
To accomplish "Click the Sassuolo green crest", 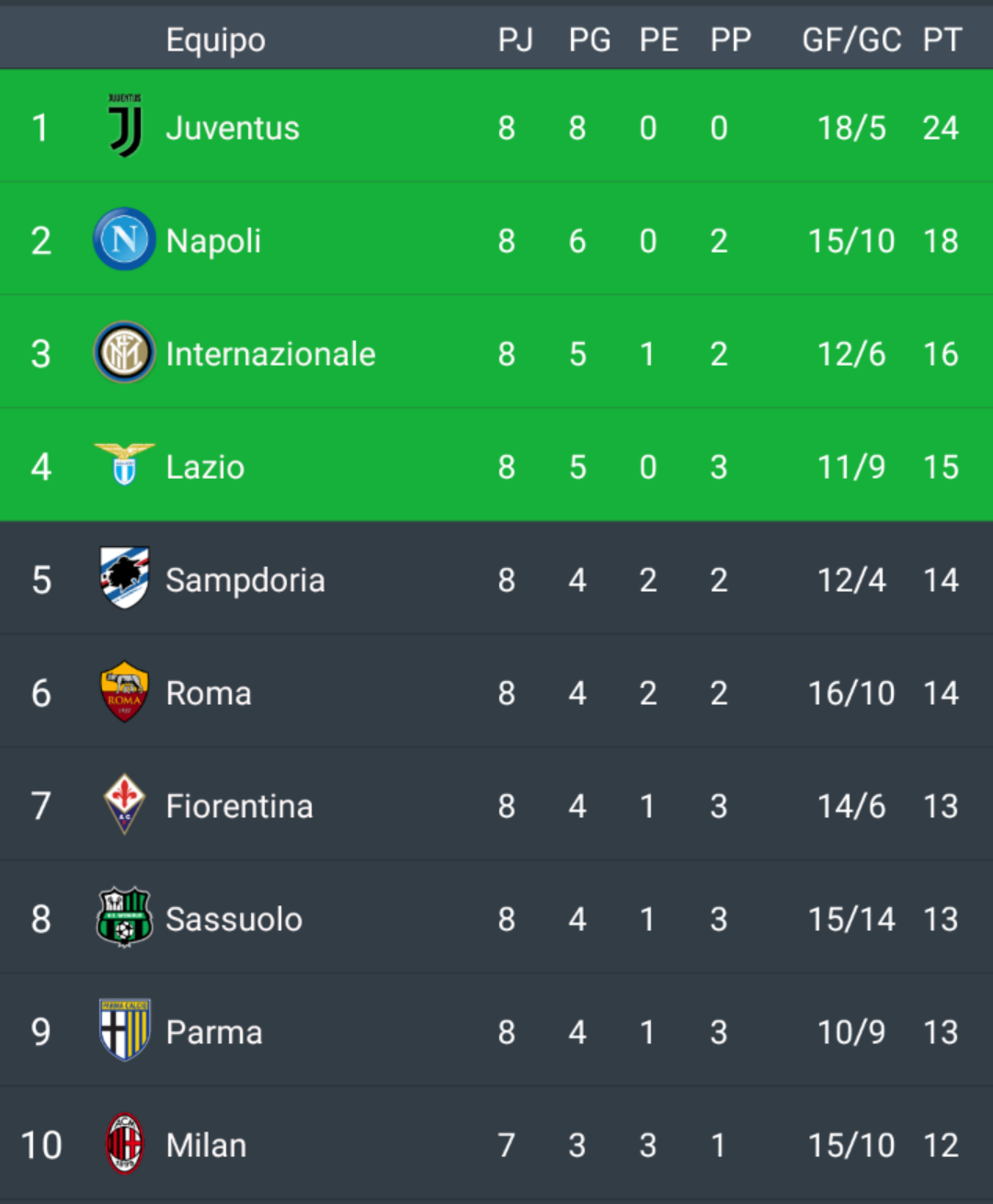I will click(x=124, y=917).
